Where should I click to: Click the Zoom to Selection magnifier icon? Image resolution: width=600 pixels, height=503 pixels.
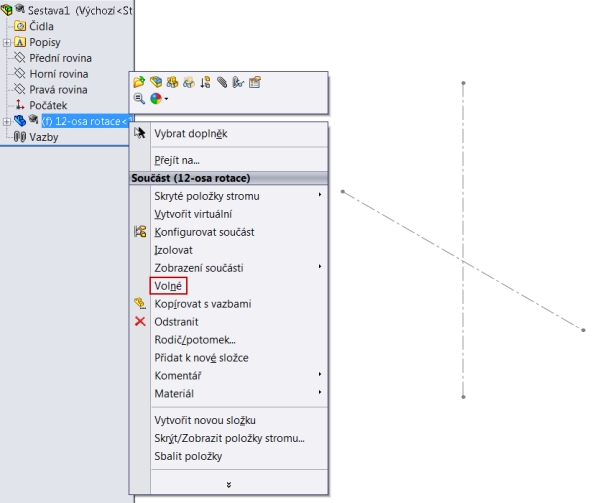tap(139, 99)
